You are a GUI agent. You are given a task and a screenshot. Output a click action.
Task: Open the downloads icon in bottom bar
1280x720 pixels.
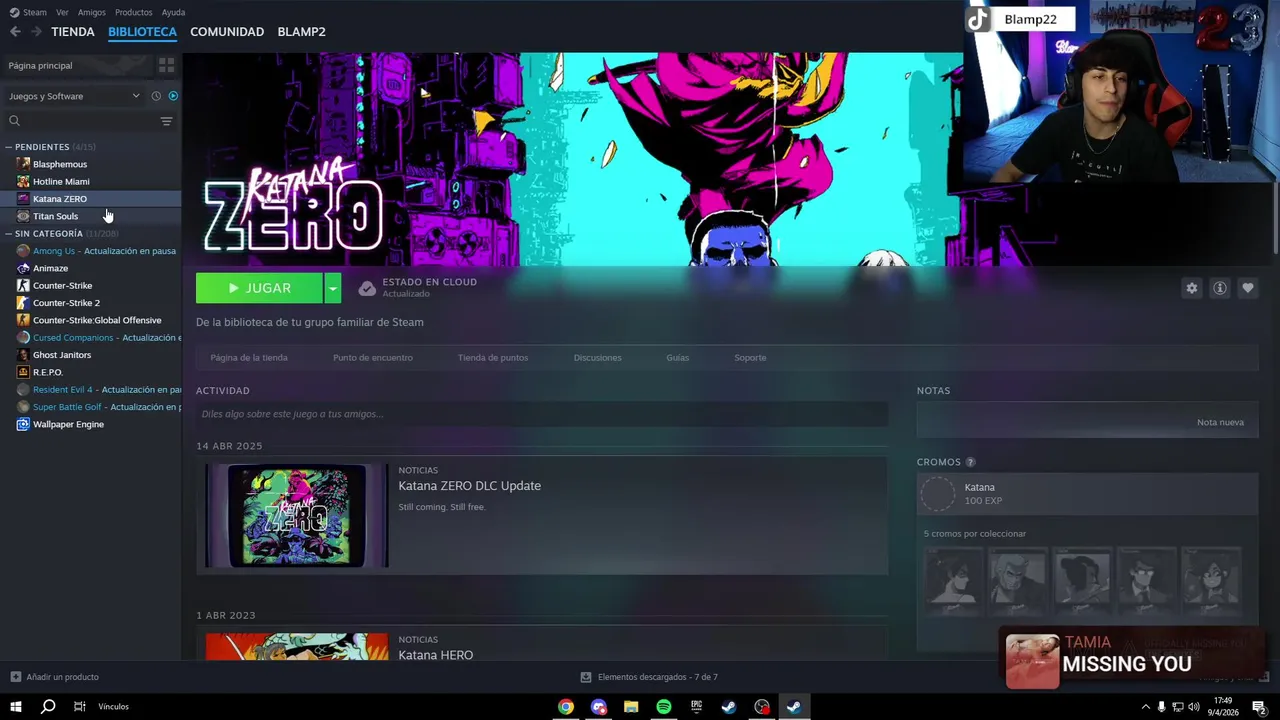point(586,677)
